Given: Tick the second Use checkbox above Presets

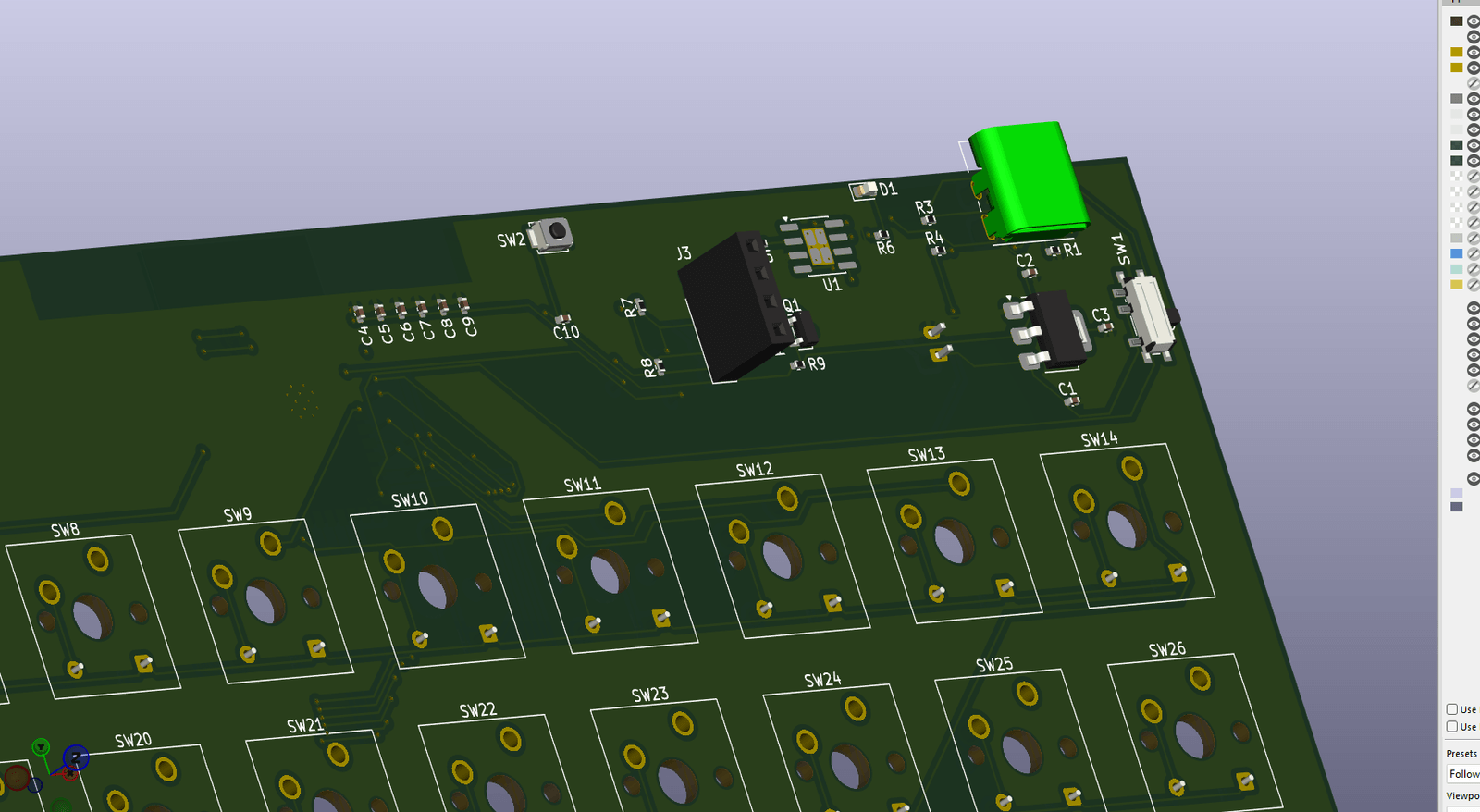Looking at the screenshot, I should [1452, 727].
